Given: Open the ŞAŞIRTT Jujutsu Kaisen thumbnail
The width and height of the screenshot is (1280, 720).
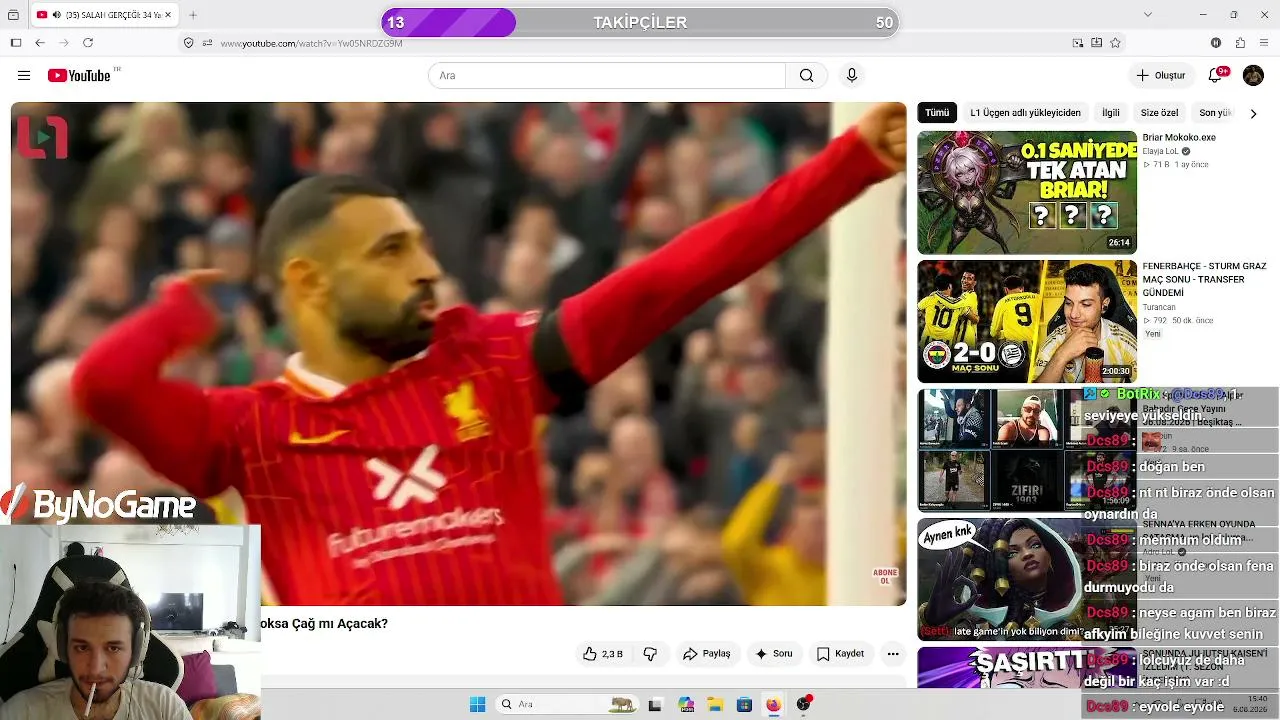Looking at the screenshot, I should pos(1000,668).
